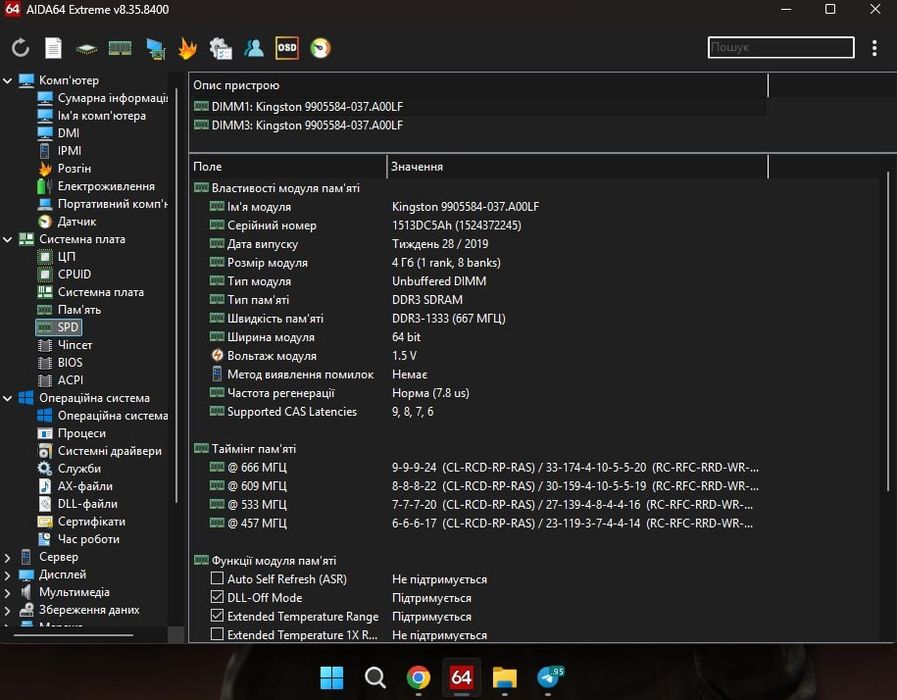
Task: Click the details pane vertical scrollbar
Action: [x=888, y=331]
